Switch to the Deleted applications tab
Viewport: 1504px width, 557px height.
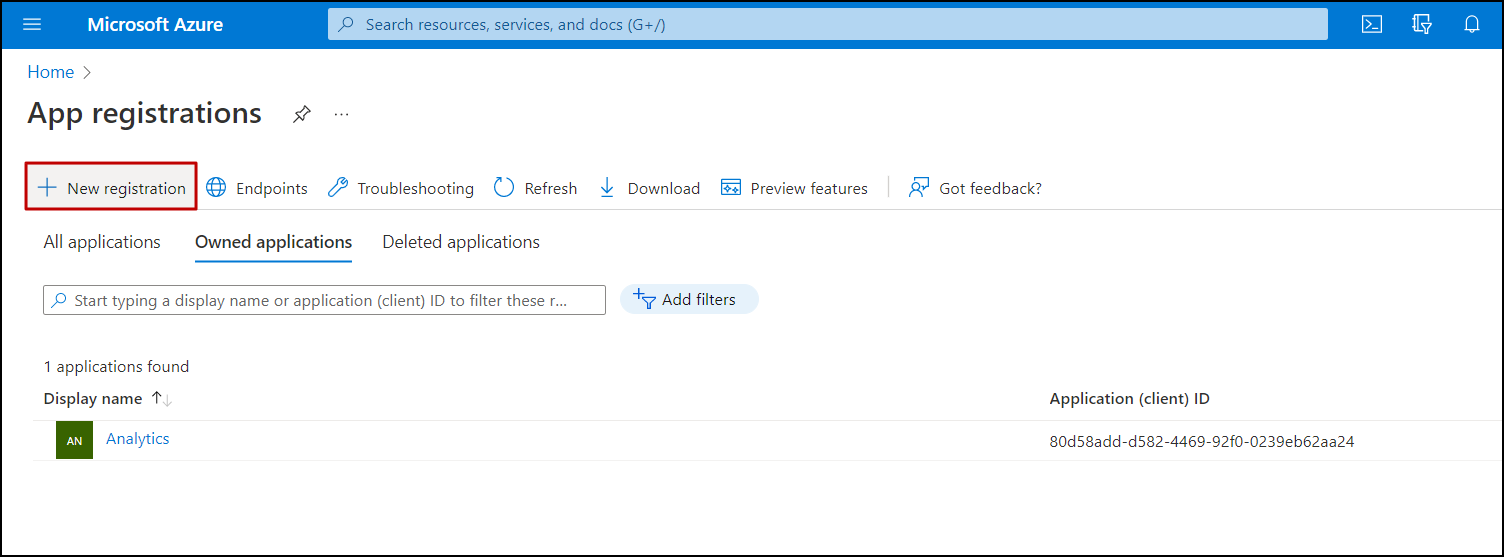coord(461,242)
